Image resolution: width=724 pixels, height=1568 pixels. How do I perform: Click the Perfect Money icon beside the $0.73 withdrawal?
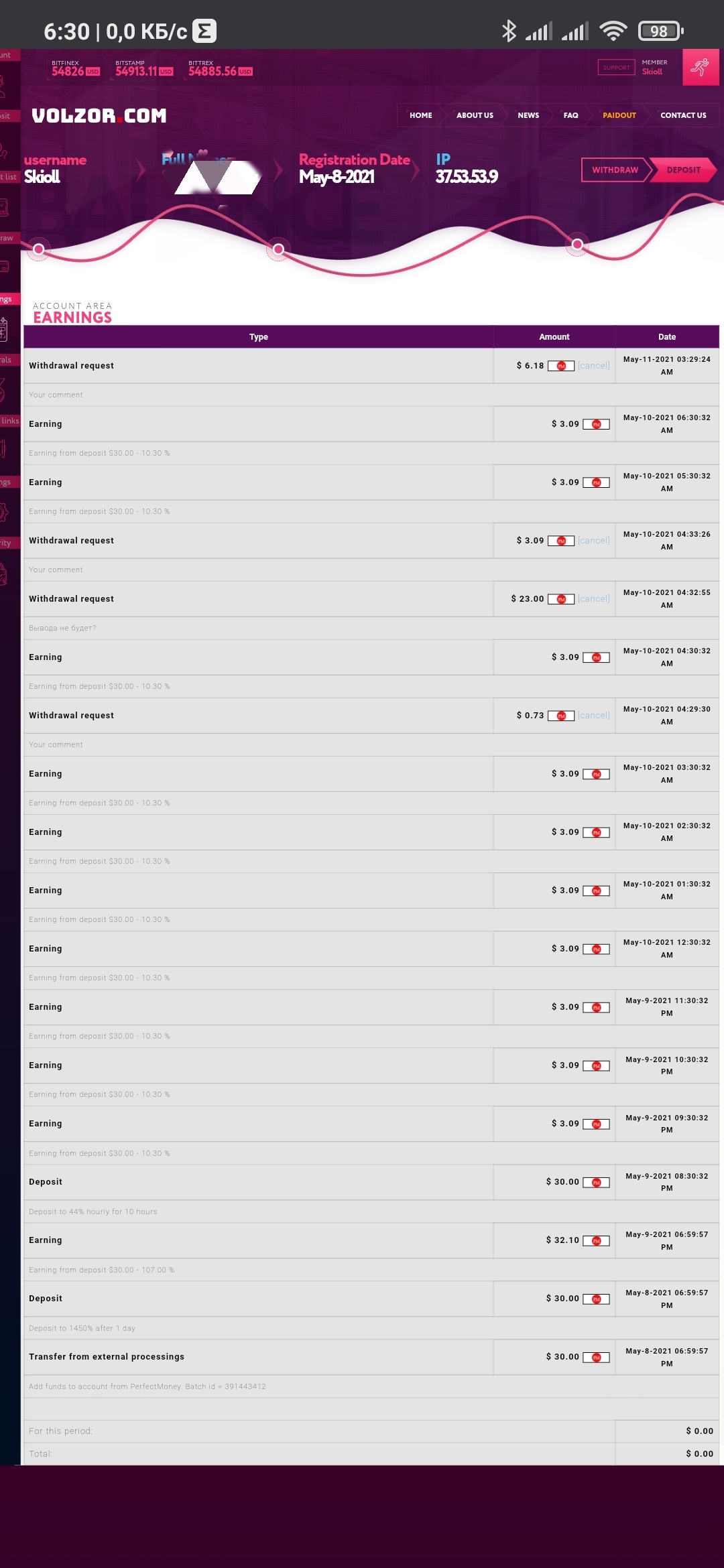[561, 716]
